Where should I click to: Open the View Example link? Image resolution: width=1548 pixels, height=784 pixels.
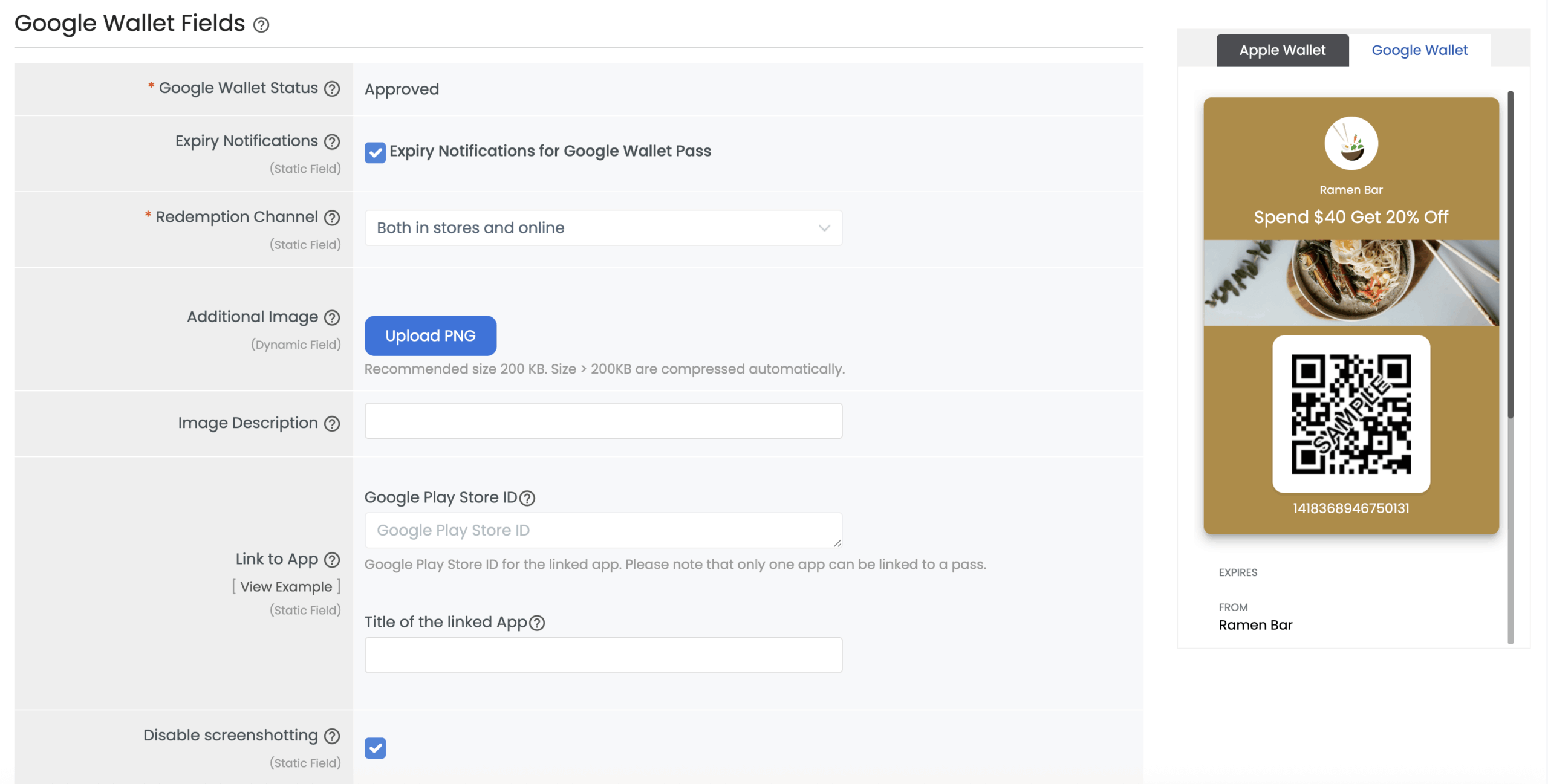pyautogui.click(x=286, y=586)
